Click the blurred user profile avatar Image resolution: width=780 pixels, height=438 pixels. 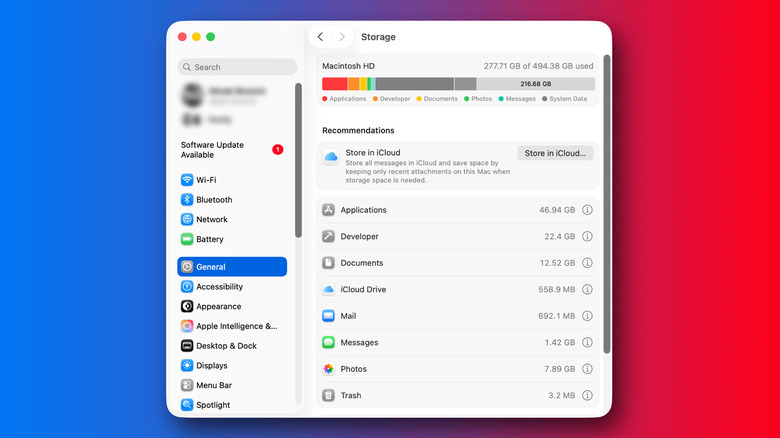pos(193,95)
